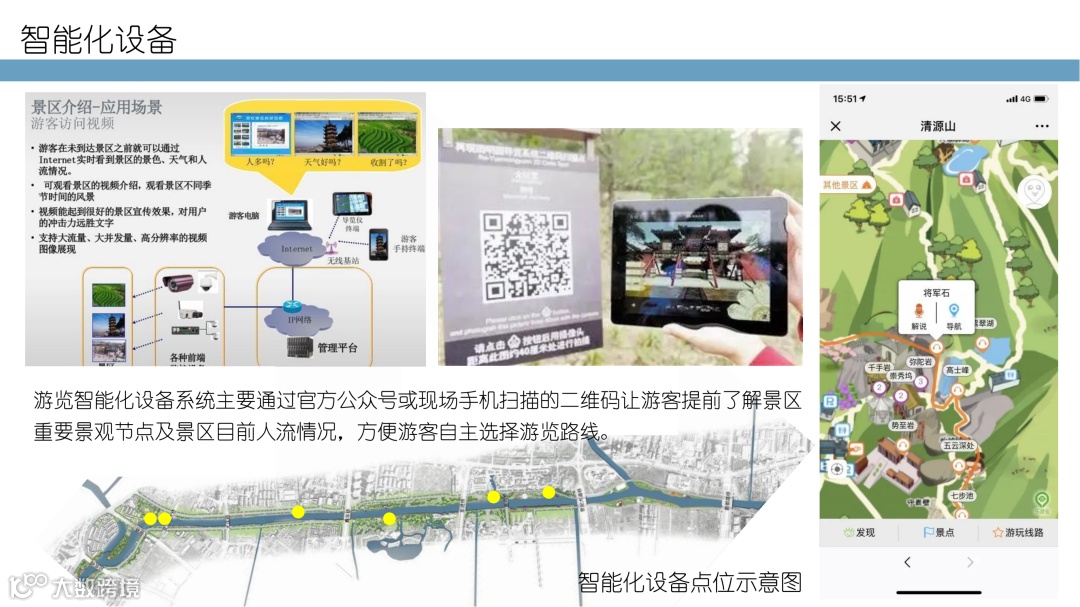The height and width of the screenshot is (607, 1080).
Task: Open the three-dot more menu beside 清源山
Action: (1041, 126)
